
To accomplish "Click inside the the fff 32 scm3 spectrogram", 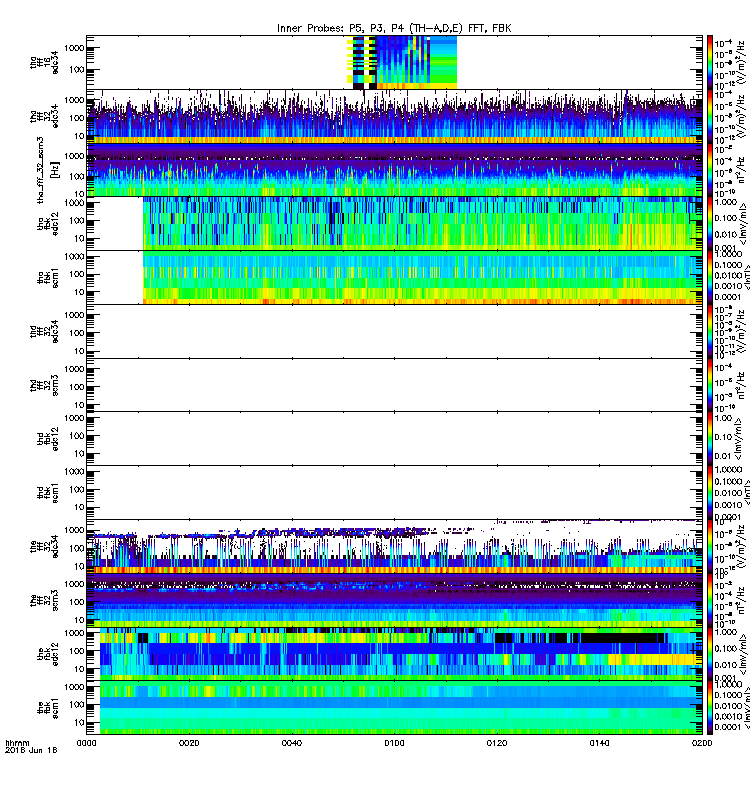I will click(x=394, y=600).
